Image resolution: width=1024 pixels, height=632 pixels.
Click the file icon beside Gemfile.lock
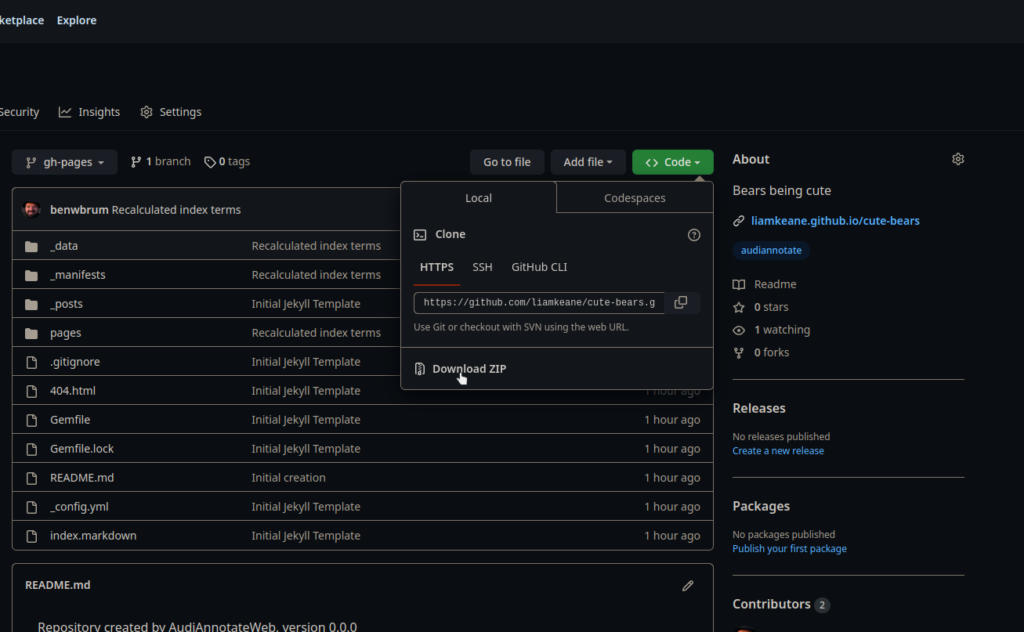pyautogui.click(x=31, y=449)
